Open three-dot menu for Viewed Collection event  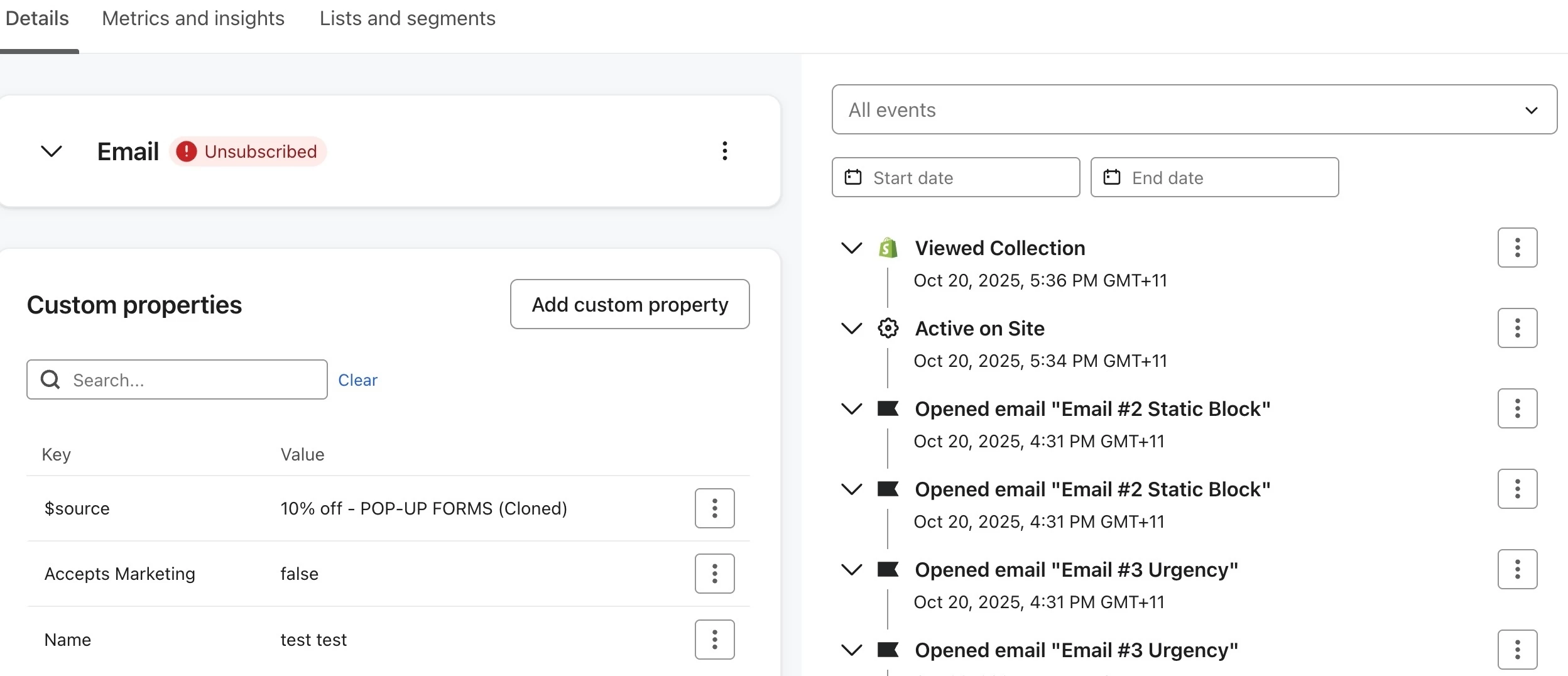coord(1517,248)
